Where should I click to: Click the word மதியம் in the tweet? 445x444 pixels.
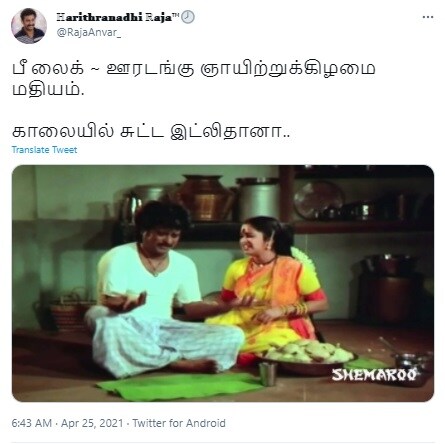[x=48, y=90]
